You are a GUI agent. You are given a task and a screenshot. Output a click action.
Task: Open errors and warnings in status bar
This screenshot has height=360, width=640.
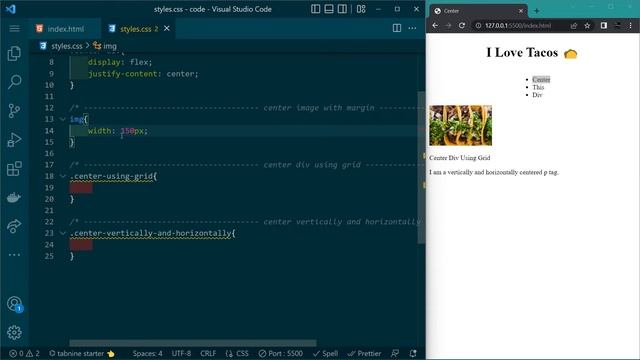[x=24, y=353]
